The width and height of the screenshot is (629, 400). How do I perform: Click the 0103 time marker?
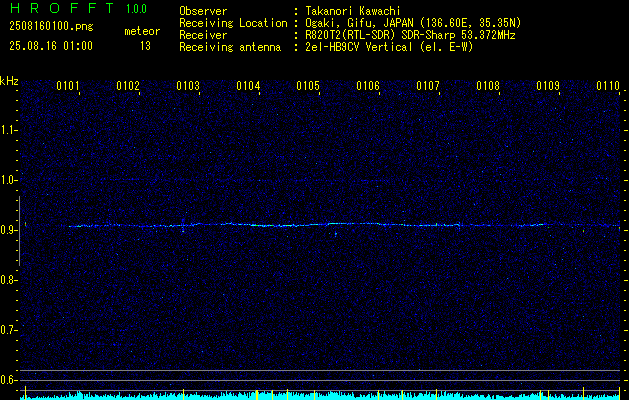click(x=188, y=86)
